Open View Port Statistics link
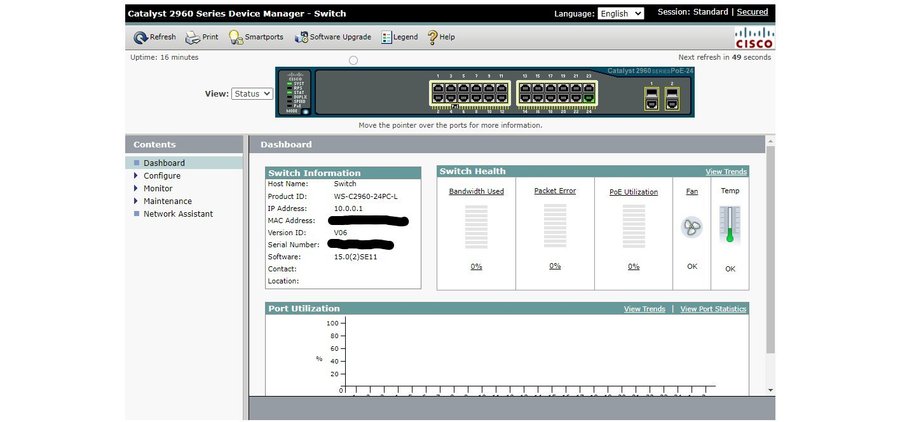The width and height of the screenshot is (900, 422). coord(713,309)
